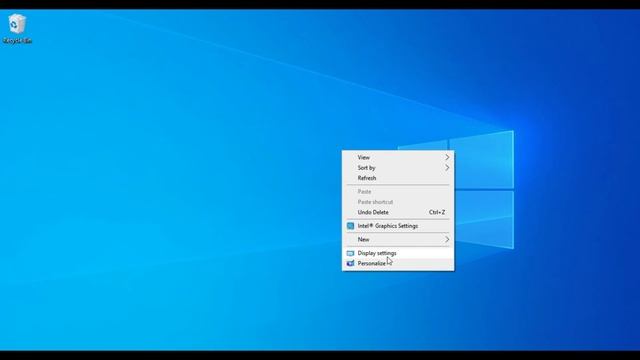Image resolution: width=640 pixels, height=360 pixels.
Task: Open the Sort by context menu entry
Action: pos(398,168)
